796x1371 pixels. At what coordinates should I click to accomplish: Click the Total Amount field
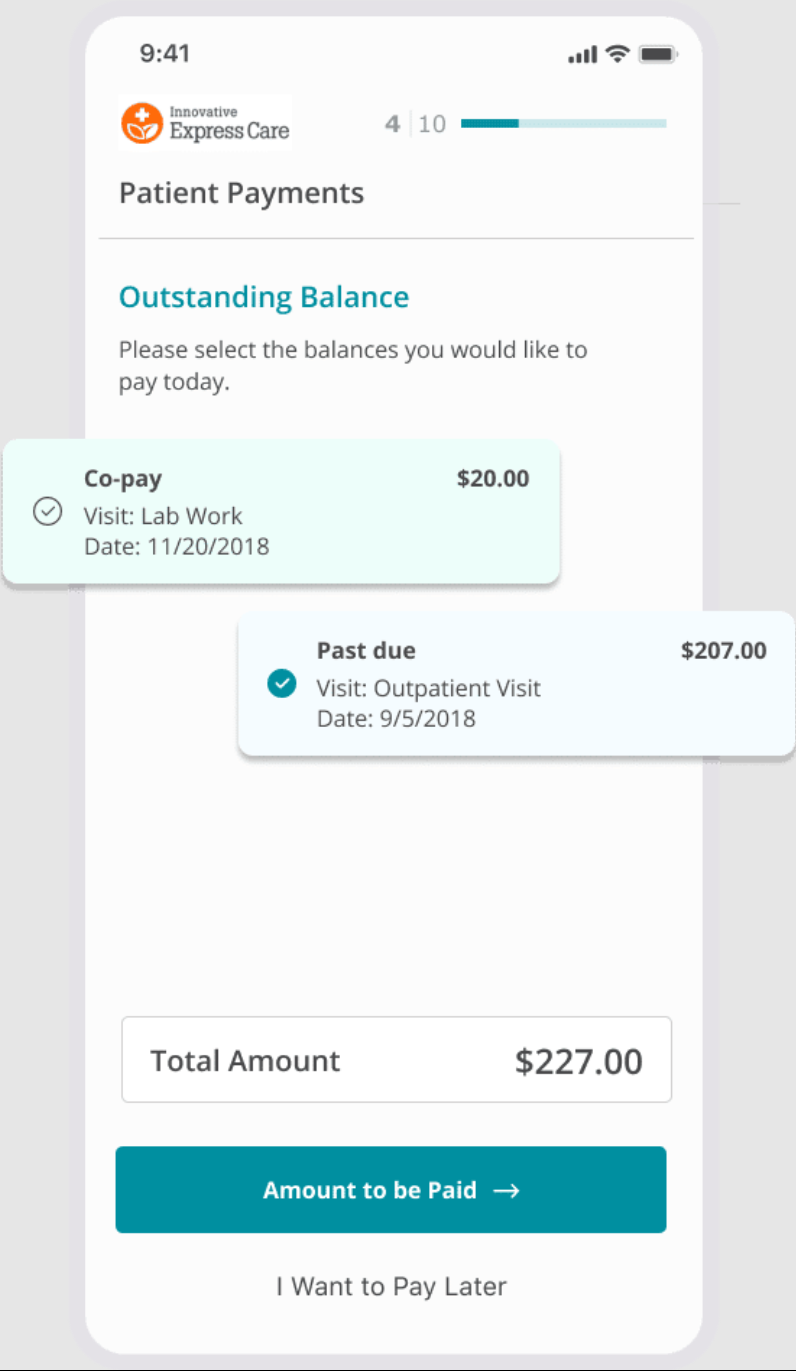coord(396,1060)
